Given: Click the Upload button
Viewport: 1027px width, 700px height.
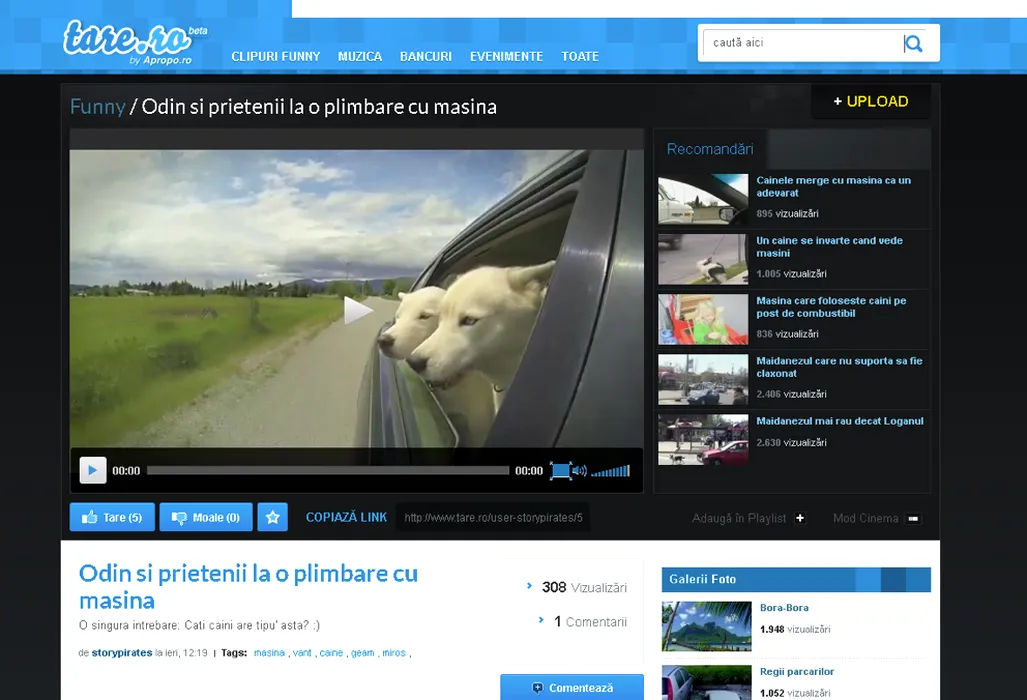Looking at the screenshot, I should tap(870, 102).
